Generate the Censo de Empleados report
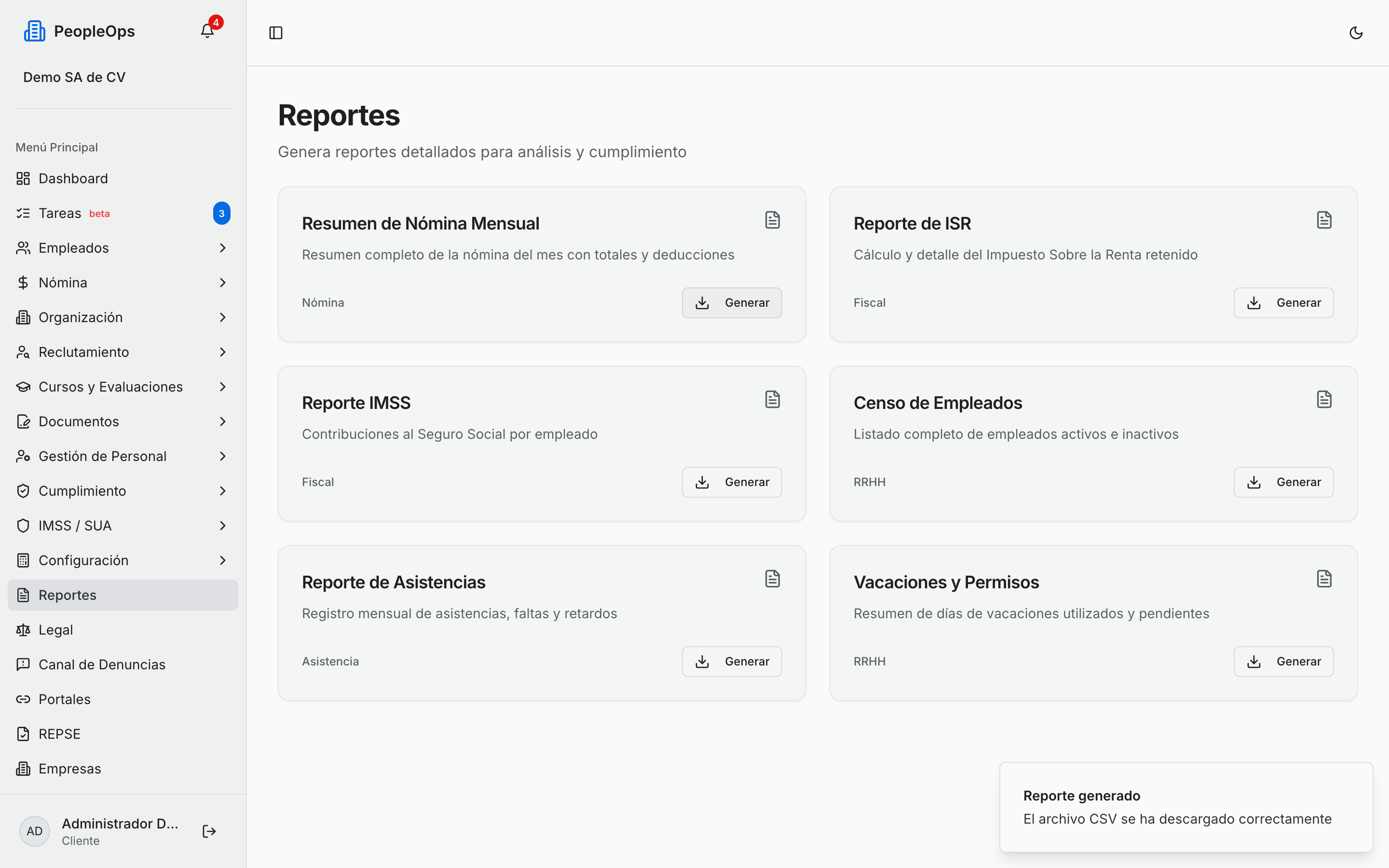This screenshot has width=1389, height=868. (1283, 482)
